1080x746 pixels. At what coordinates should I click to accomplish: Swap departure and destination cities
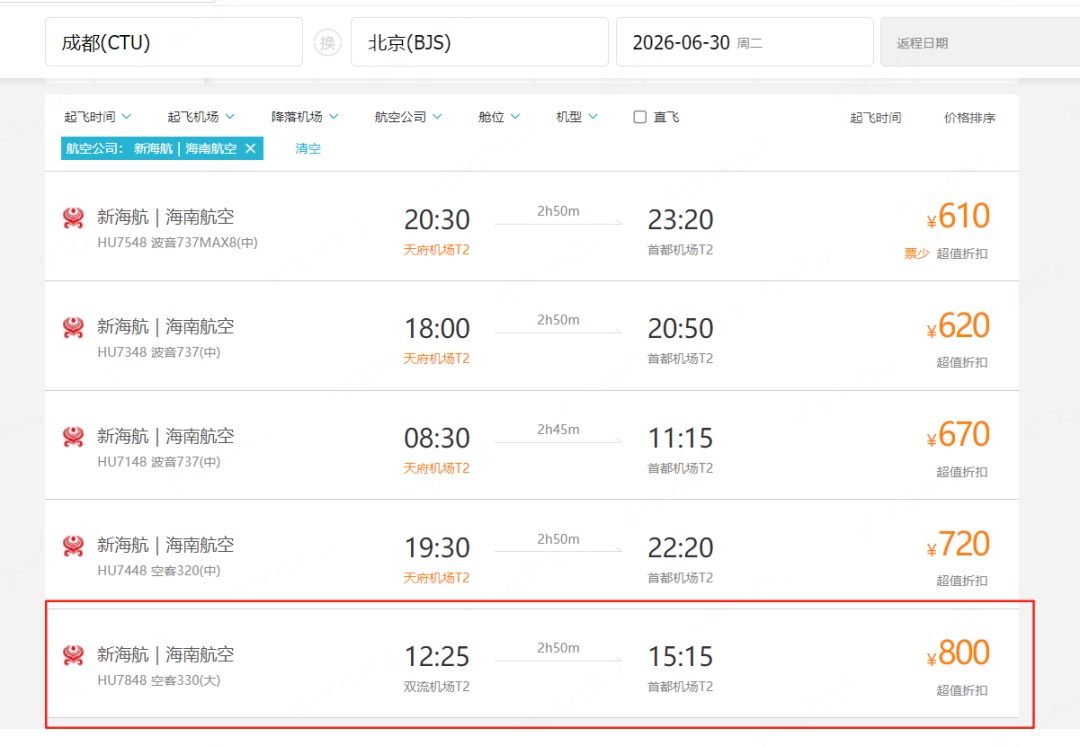pyautogui.click(x=328, y=43)
